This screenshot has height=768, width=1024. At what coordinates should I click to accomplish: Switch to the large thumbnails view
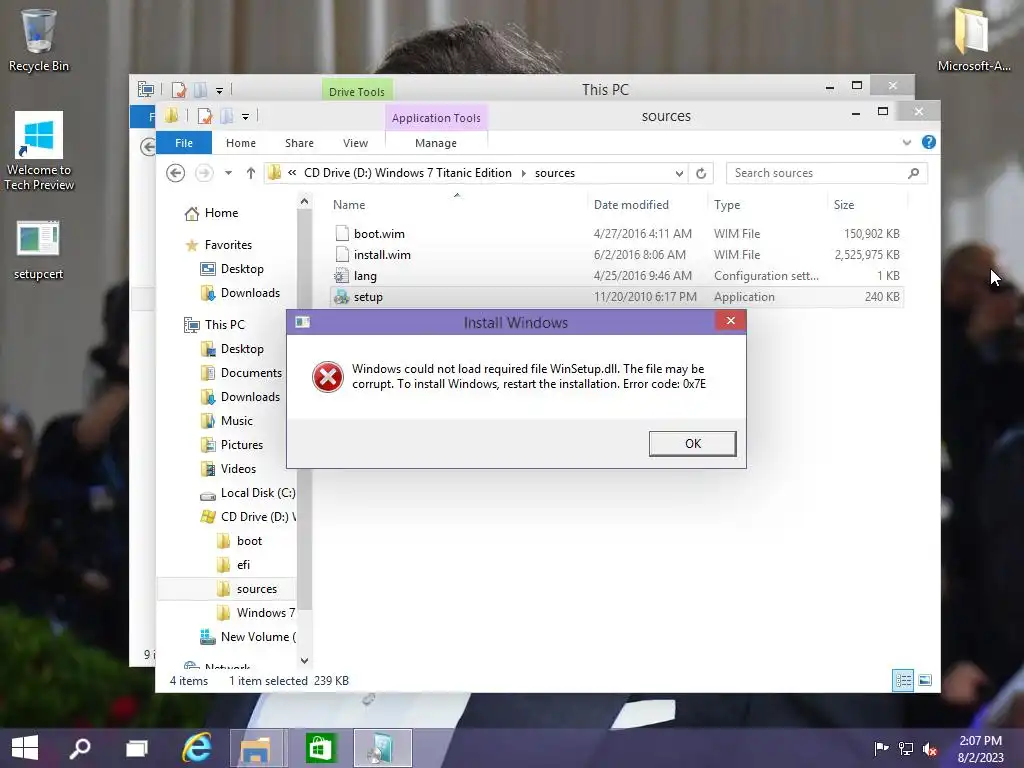[x=925, y=680]
